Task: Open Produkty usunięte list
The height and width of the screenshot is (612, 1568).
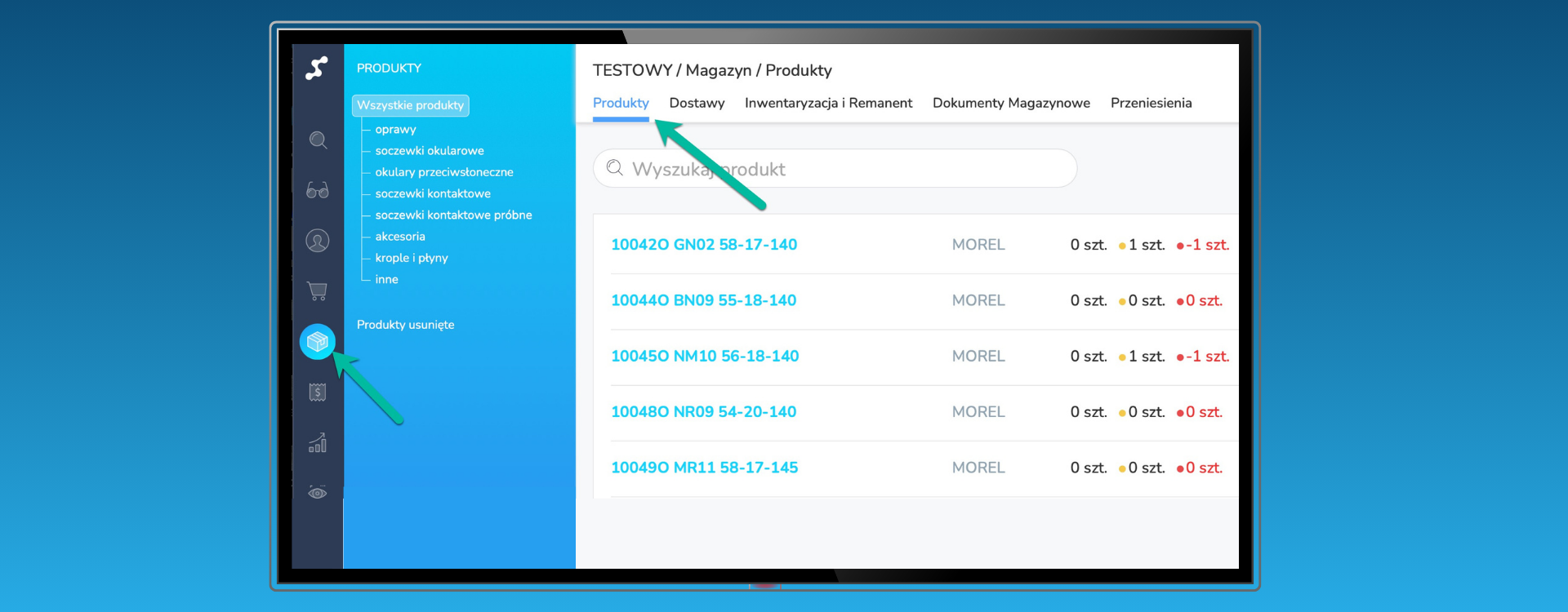Action: click(x=405, y=325)
